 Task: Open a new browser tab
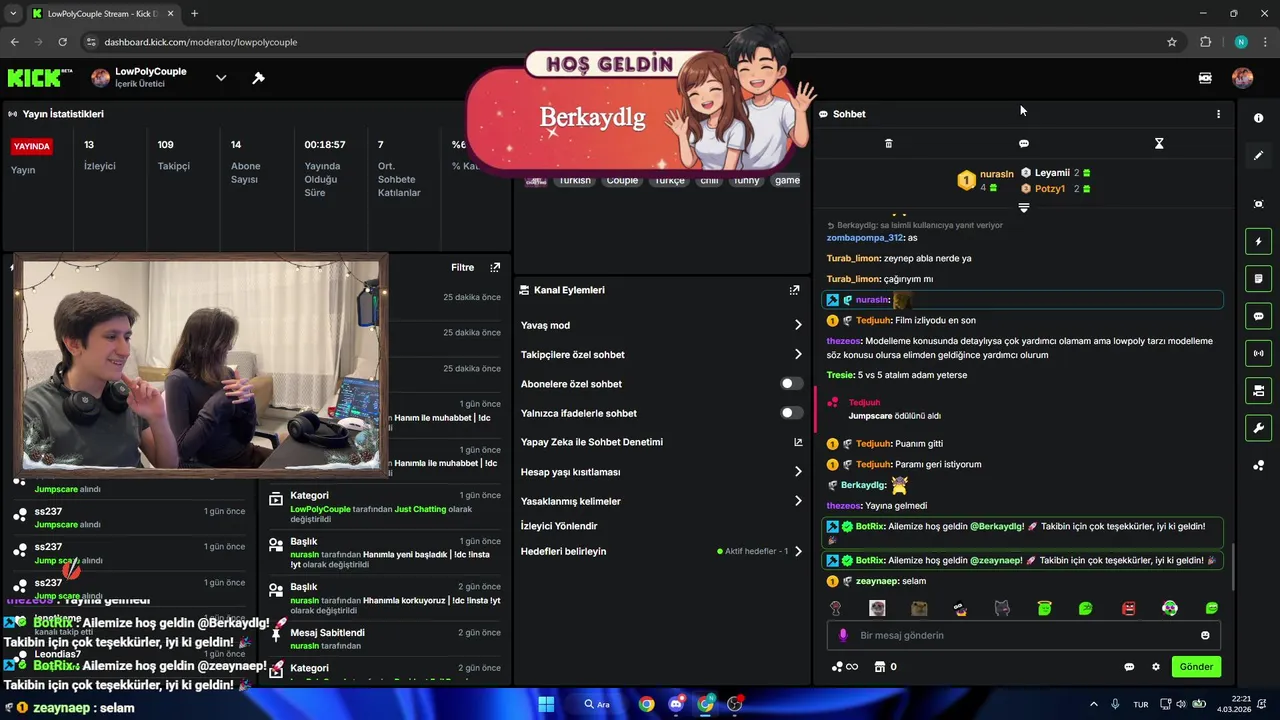(194, 13)
